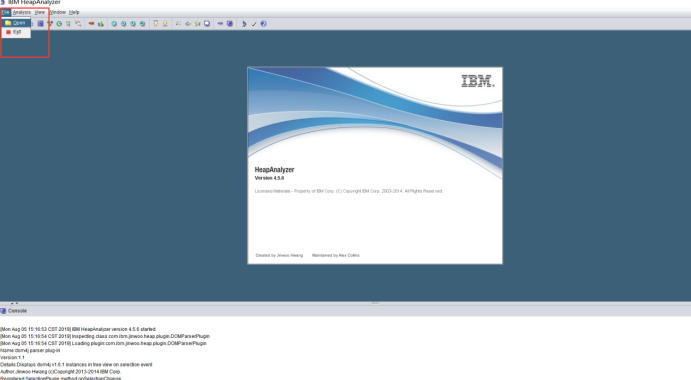Click the blue question mark help icon
Viewport: 691px width, 380px height.
264,24
